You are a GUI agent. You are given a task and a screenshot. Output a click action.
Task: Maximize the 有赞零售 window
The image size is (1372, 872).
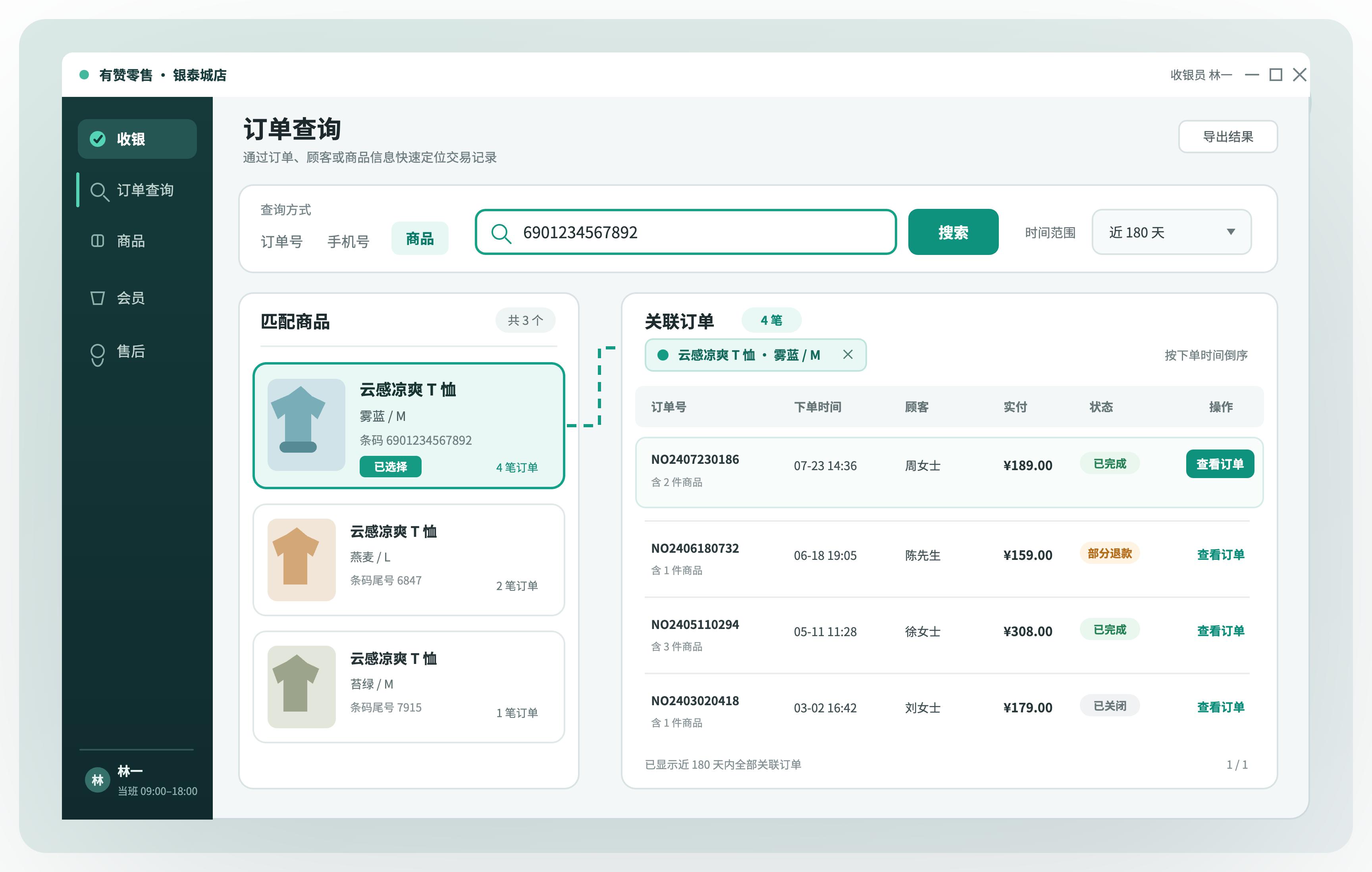coord(1276,75)
